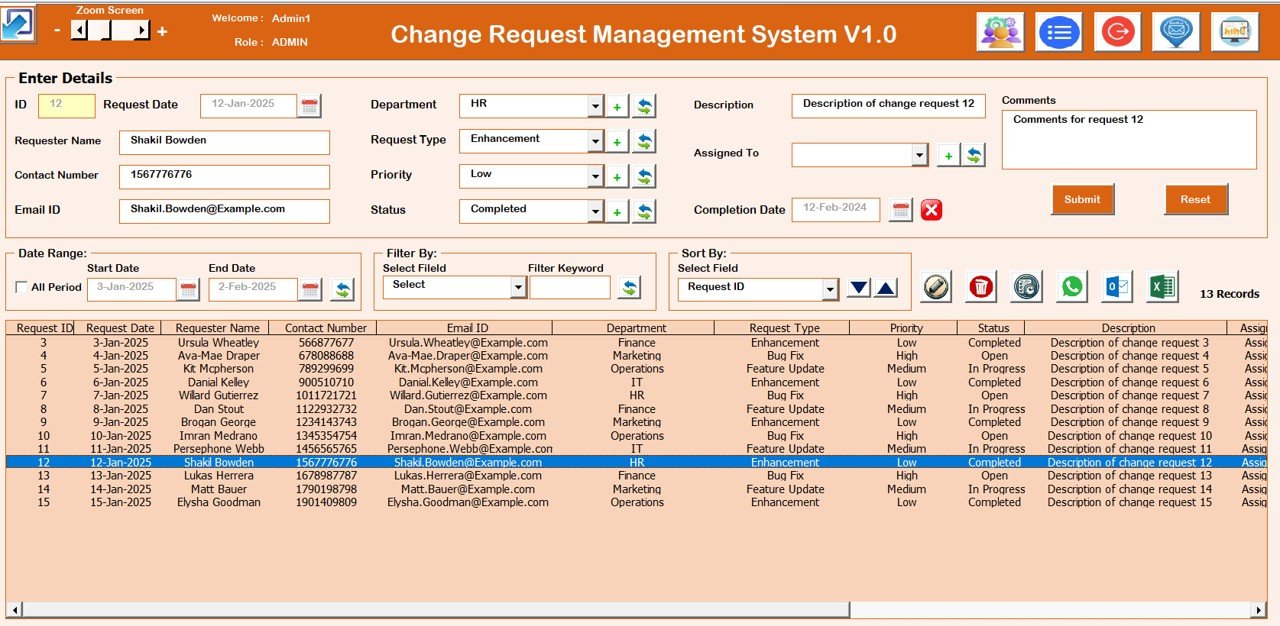Open Start Date calendar picker
This screenshot has height=626, width=1280.
click(x=188, y=290)
